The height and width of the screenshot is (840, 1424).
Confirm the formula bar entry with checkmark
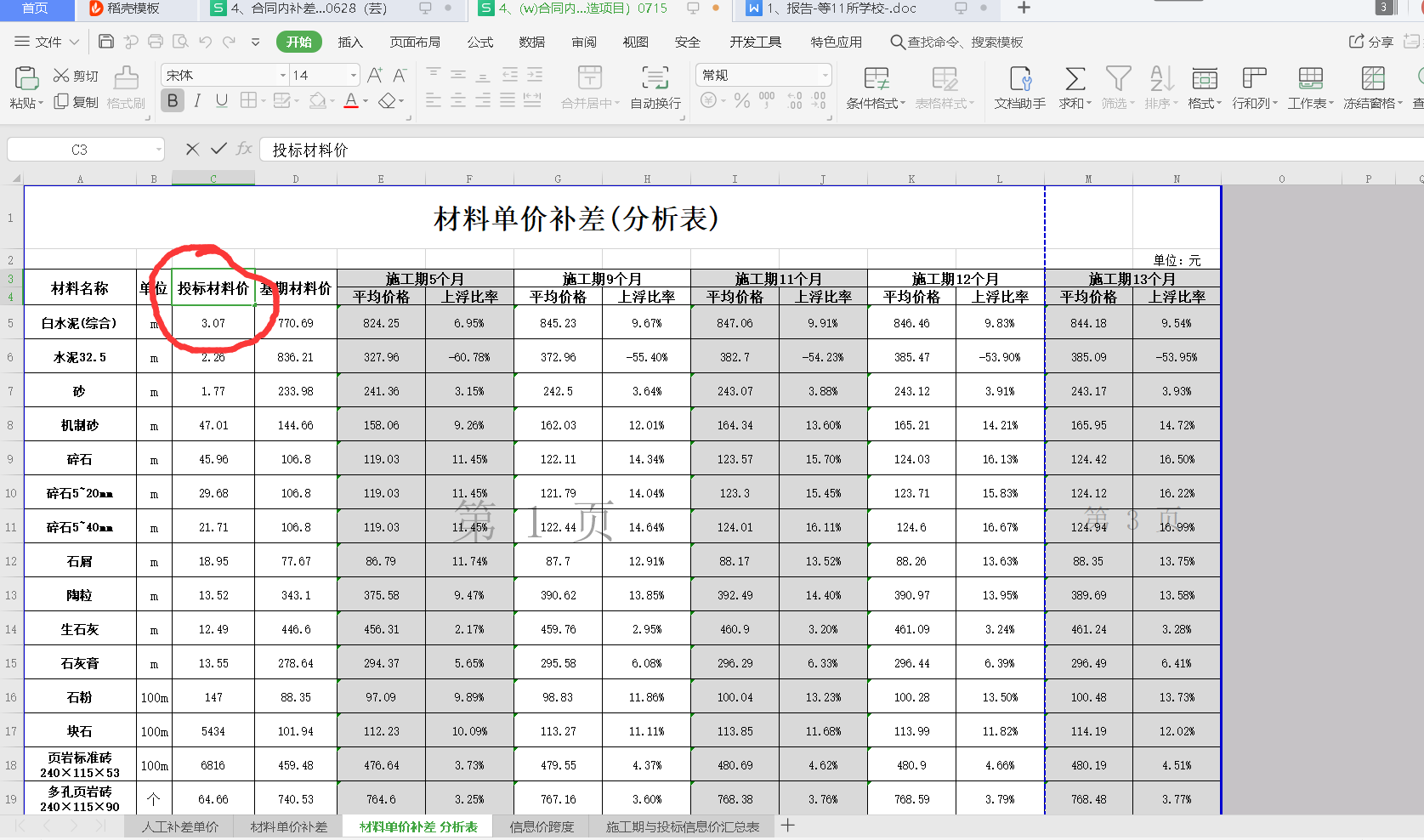coord(218,149)
